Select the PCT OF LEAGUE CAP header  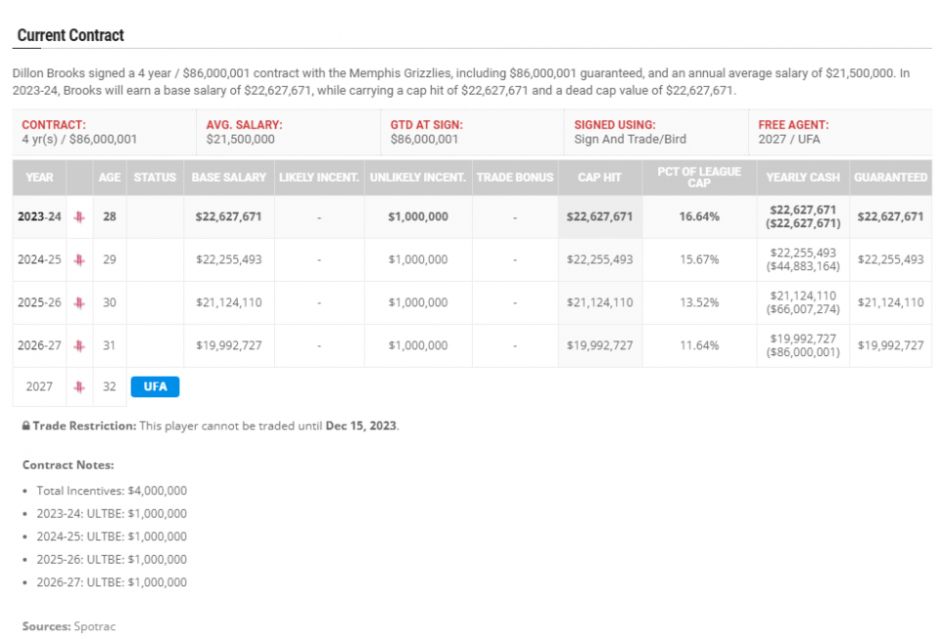coord(699,177)
